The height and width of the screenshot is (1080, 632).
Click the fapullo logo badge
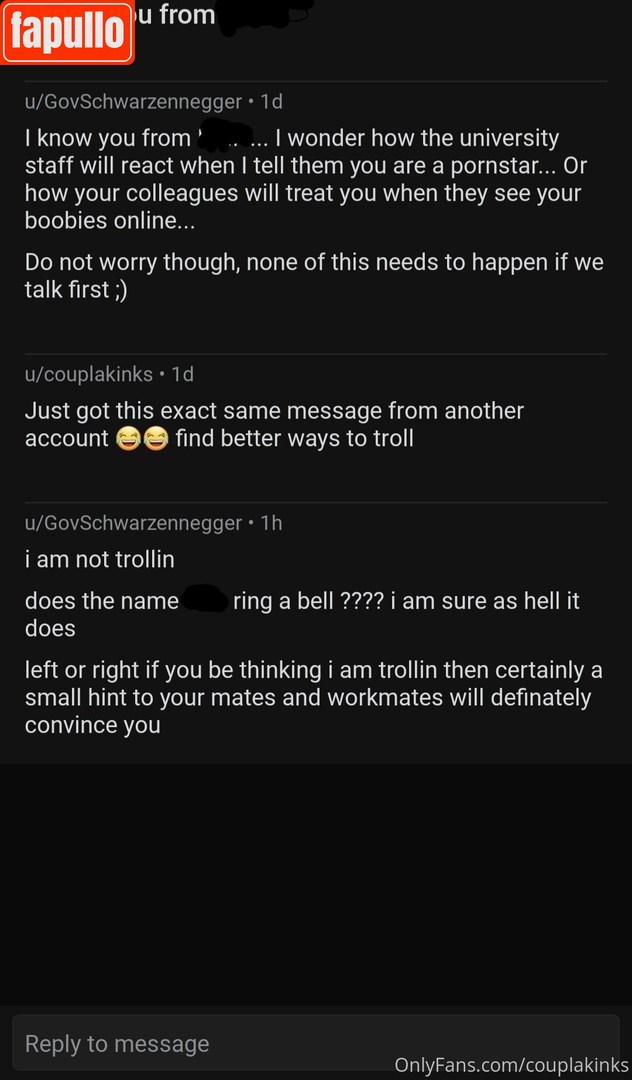click(67, 32)
